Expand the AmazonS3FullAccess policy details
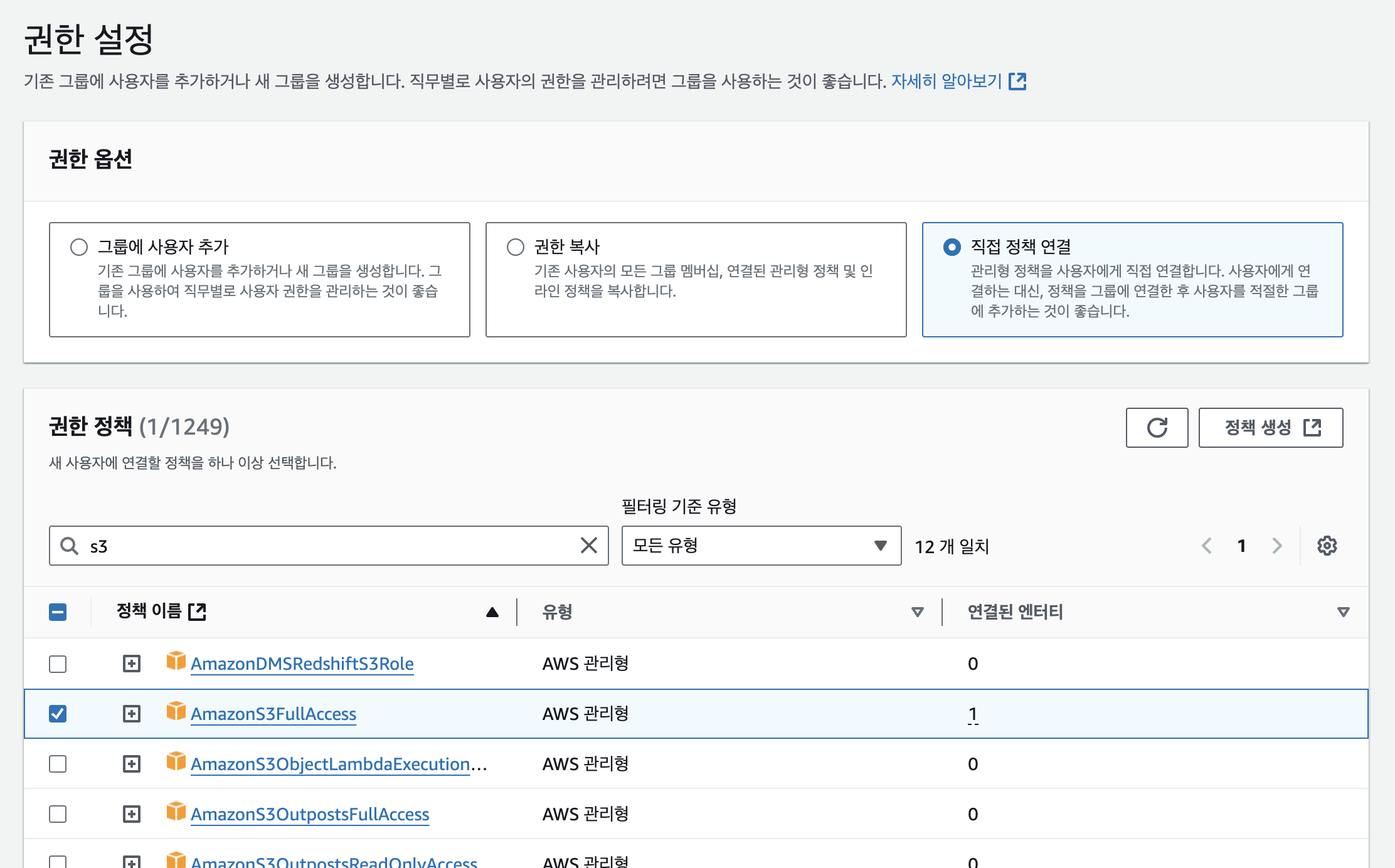The width and height of the screenshot is (1395, 868). (x=132, y=714)
